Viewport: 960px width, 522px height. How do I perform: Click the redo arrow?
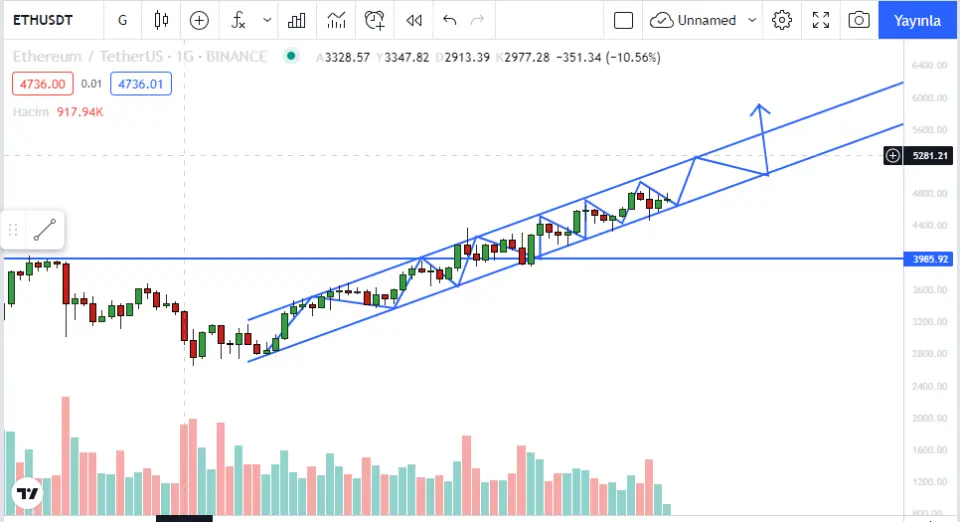478,20
